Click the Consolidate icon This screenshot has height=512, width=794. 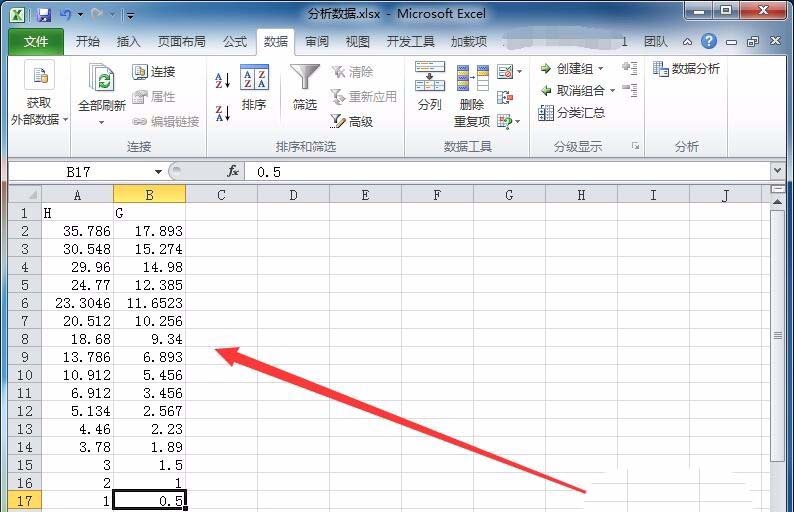click(x=505, y=97)
